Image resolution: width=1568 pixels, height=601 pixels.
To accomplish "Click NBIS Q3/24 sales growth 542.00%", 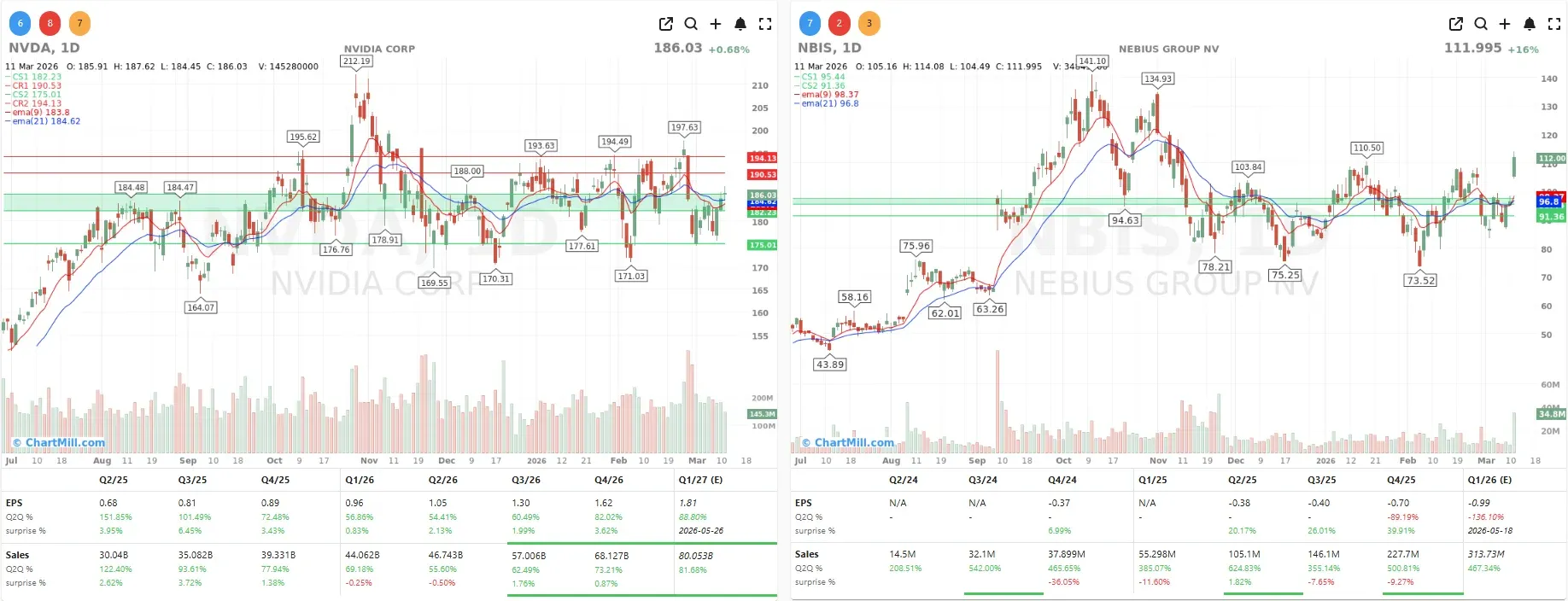I will click(x=985, y=569).
